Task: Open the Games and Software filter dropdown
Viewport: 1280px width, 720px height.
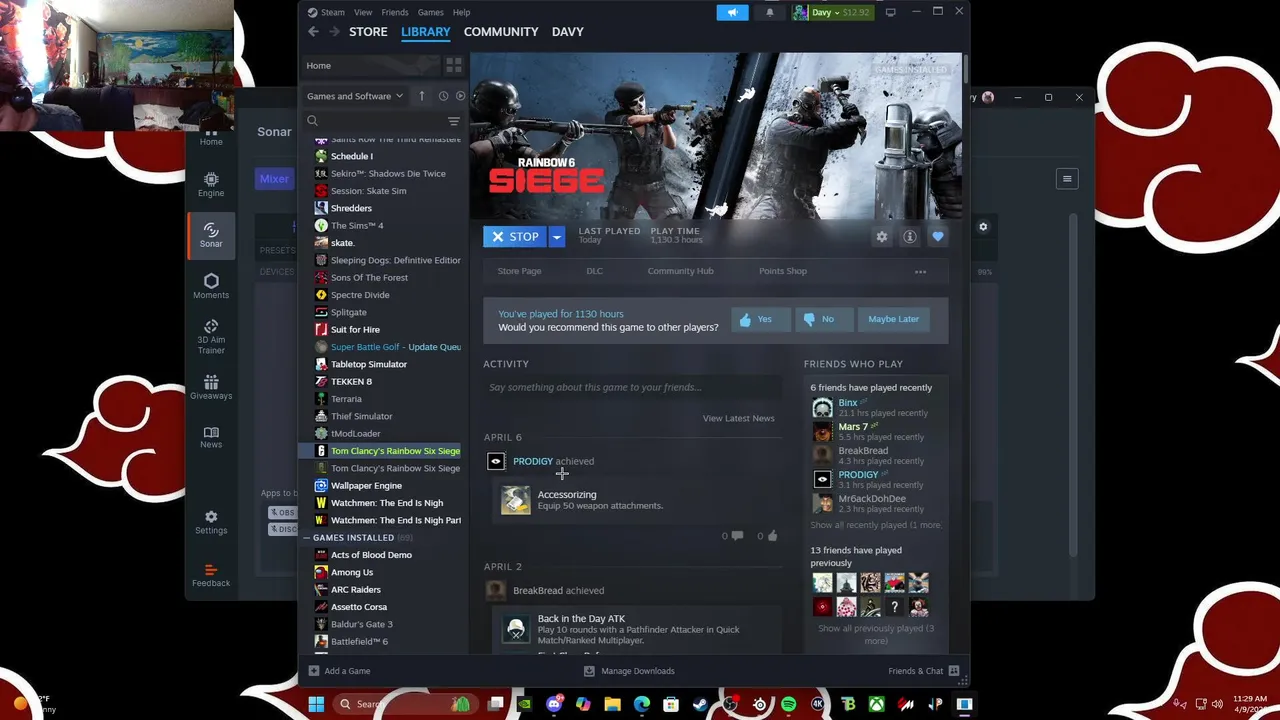Action: click(x=355, y=96)
